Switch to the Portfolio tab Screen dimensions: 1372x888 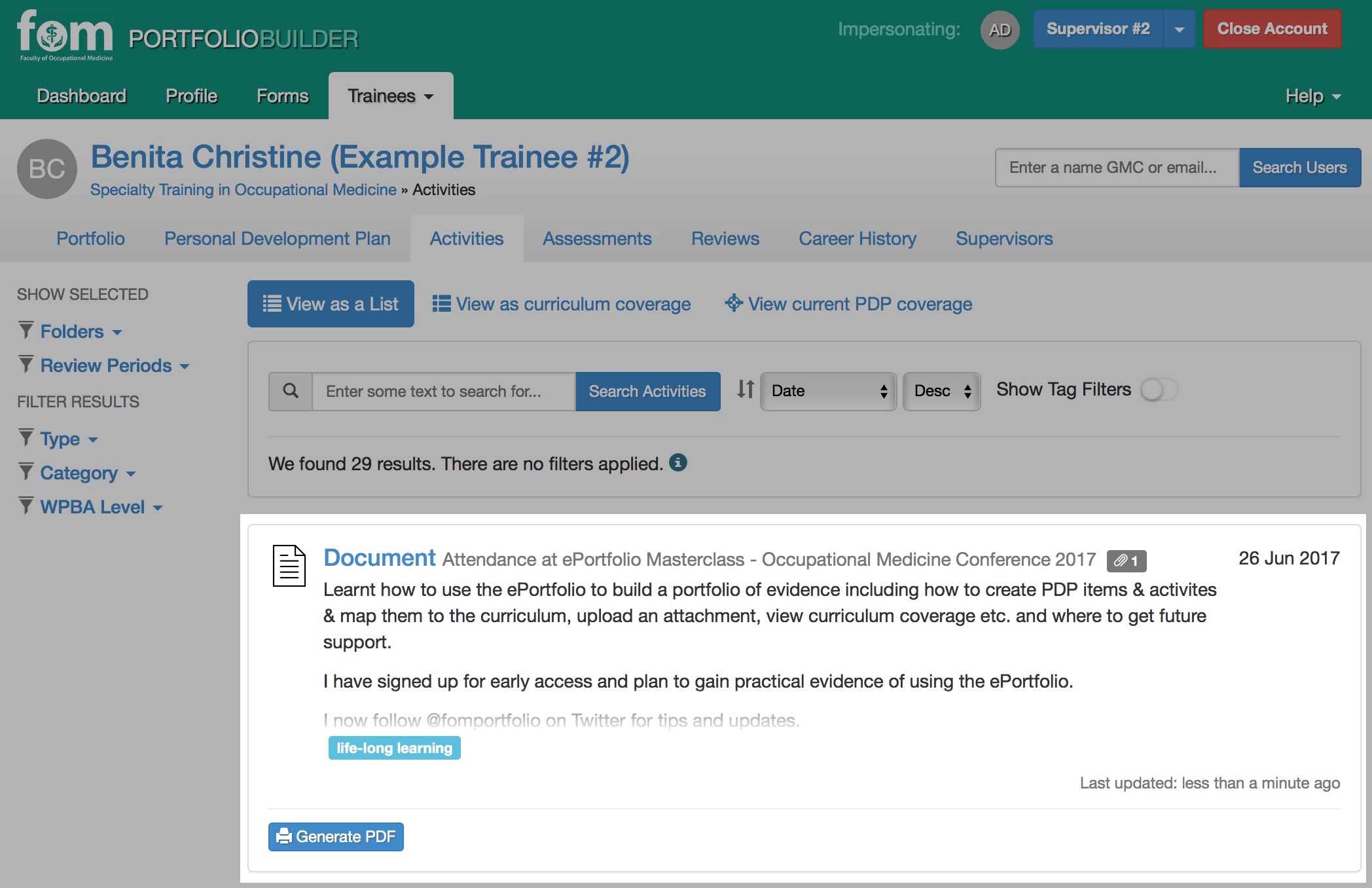coord(90,238)
